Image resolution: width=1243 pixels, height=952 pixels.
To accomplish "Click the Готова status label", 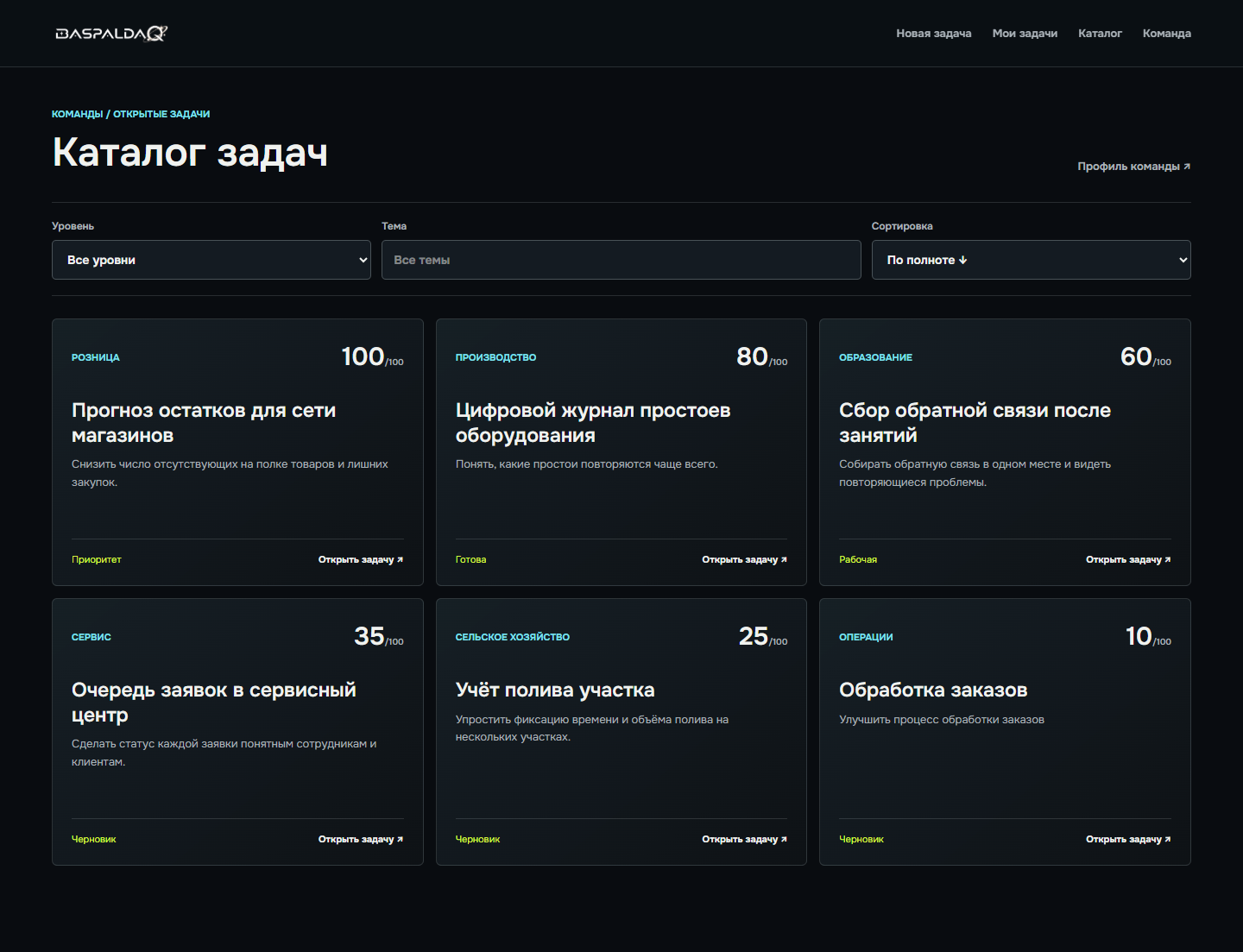I will tap(471, 560).
